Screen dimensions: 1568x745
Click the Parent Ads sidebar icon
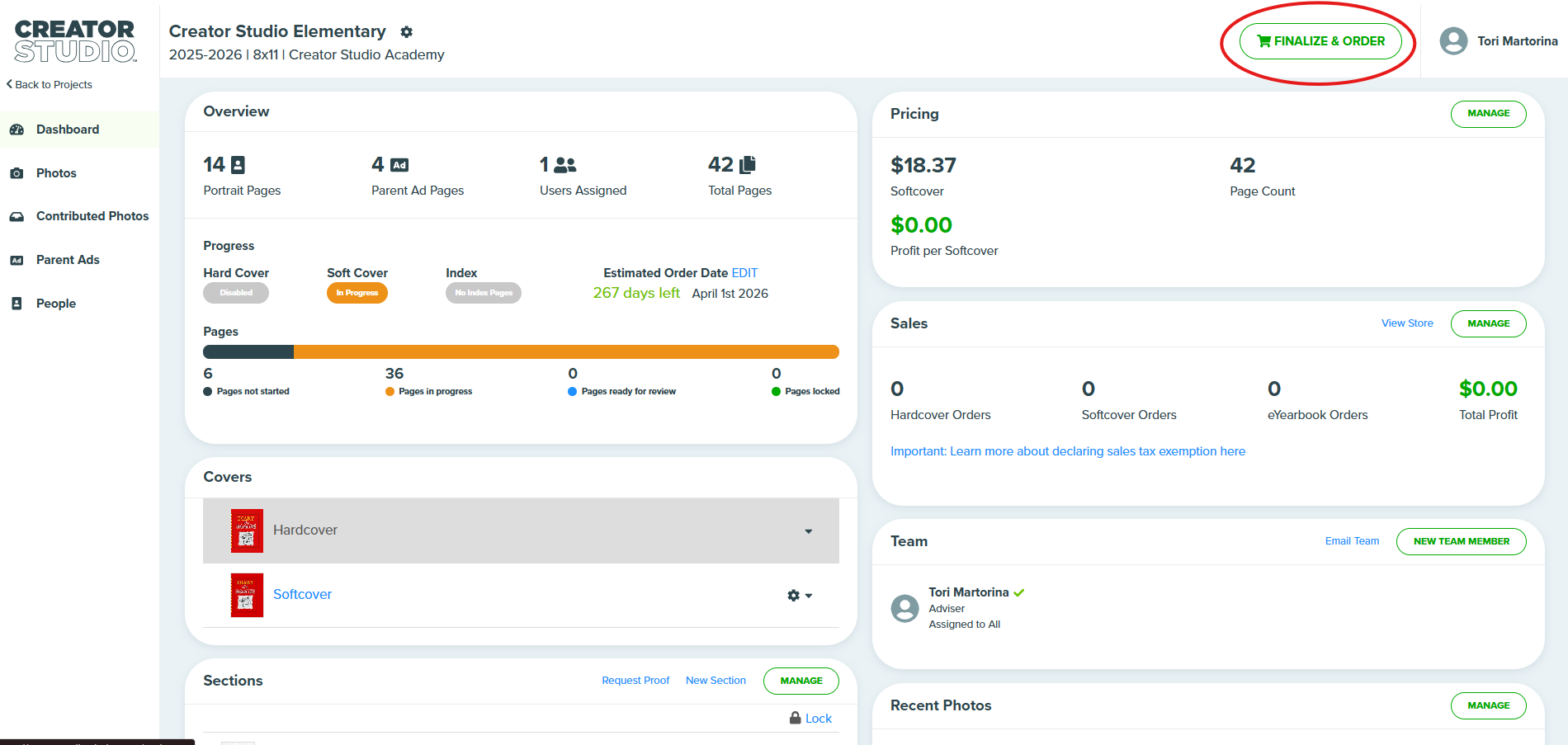(17, 260)
